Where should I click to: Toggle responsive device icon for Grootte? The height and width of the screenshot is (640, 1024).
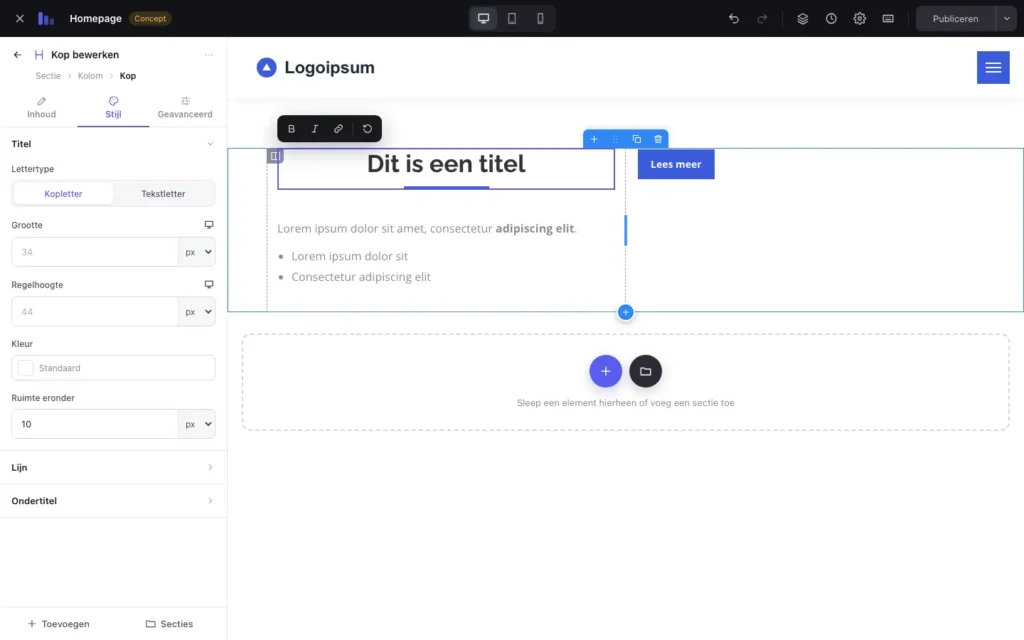click(209, 225)
